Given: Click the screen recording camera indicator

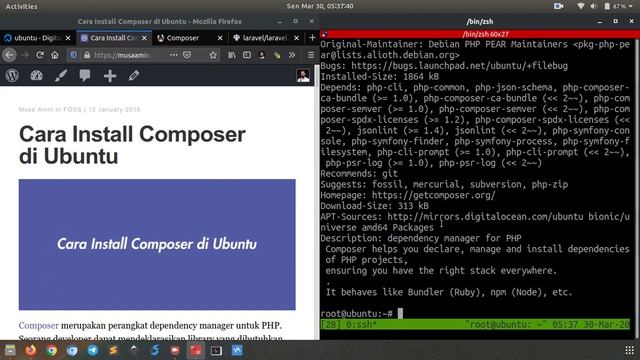Looking at the screenshot, I should click(x=558, y=6).
